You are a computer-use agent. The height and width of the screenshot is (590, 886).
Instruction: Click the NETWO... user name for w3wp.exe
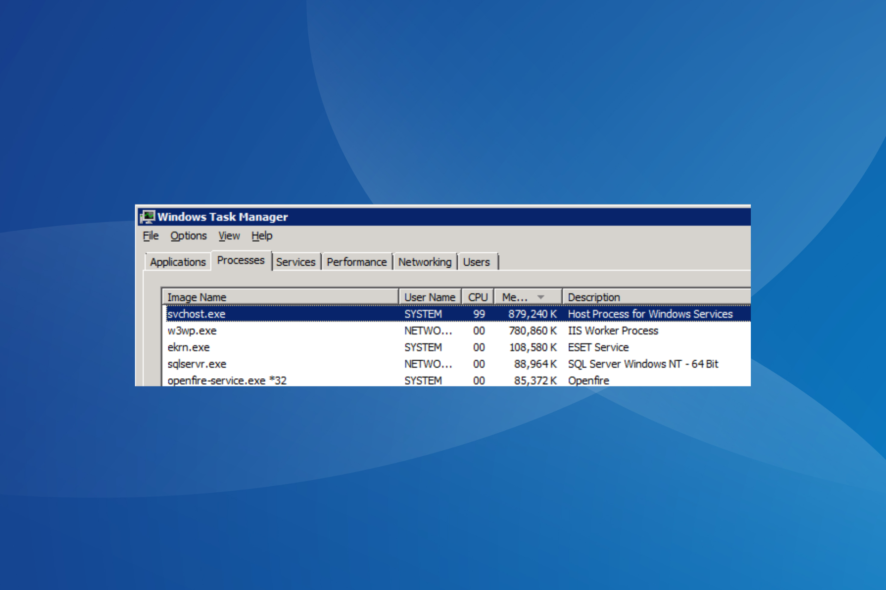[428, 331]
